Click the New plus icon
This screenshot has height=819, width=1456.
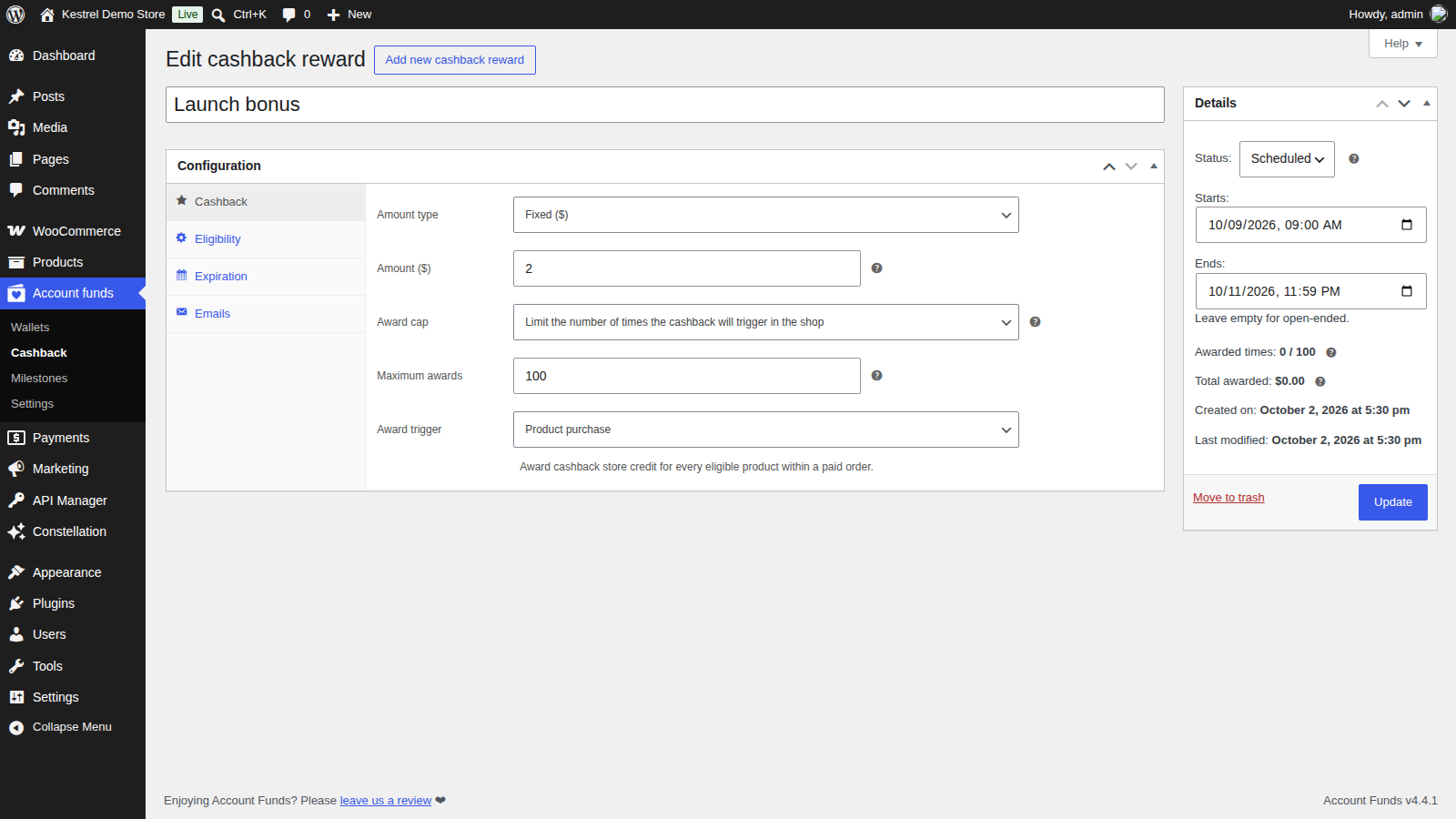pos(333,15)
